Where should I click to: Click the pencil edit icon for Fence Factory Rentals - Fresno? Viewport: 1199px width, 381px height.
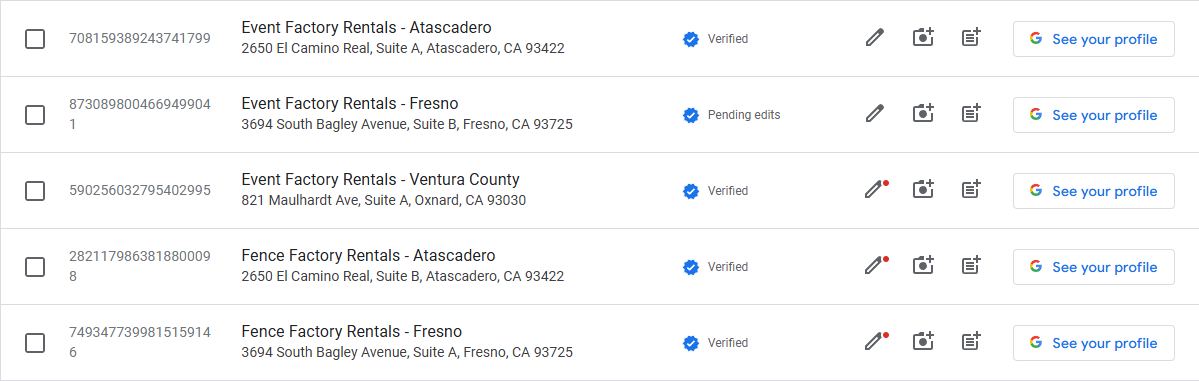[875, 341]
